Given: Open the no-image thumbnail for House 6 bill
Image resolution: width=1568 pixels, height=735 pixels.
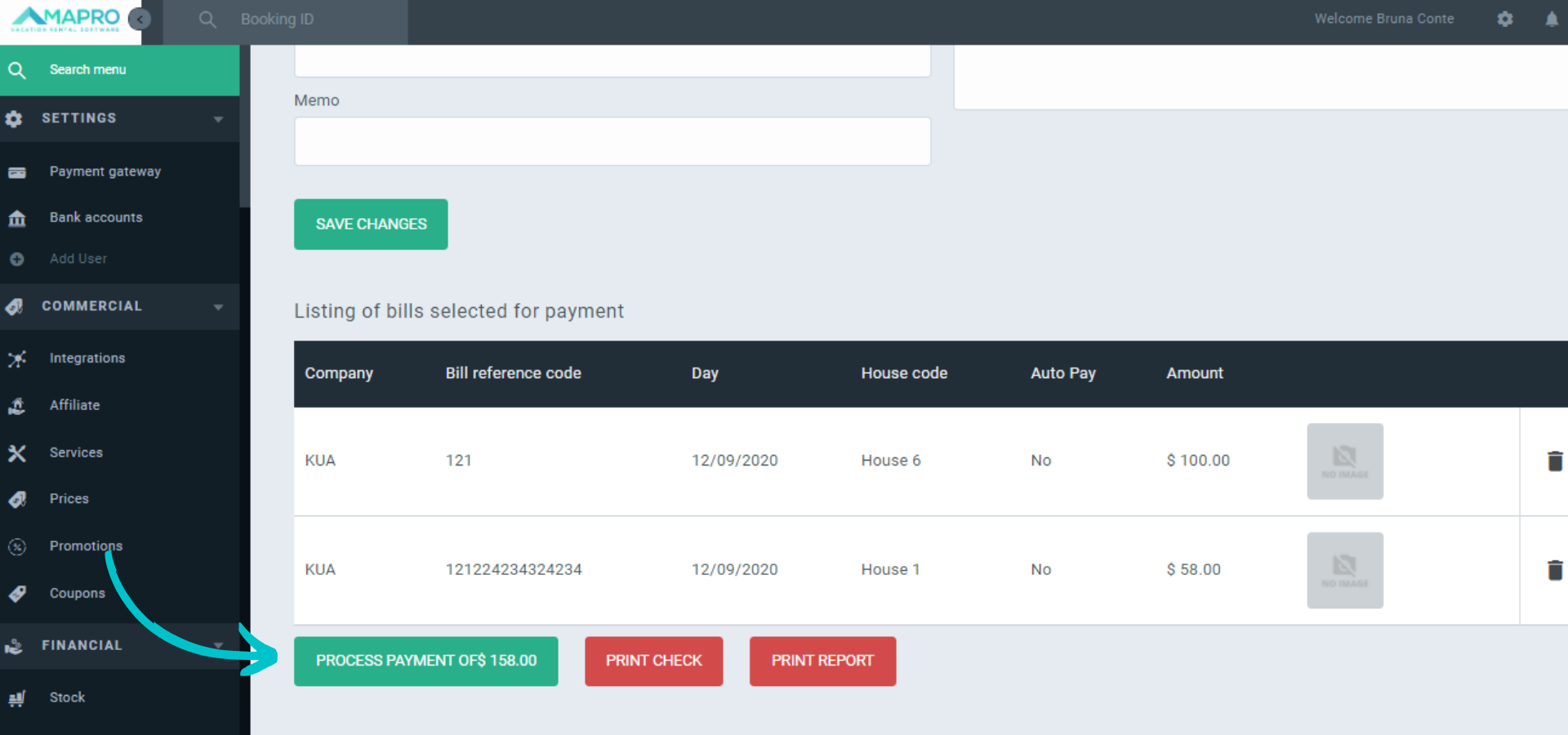Looking at the screenshot, I should (x=1344, y=461).
